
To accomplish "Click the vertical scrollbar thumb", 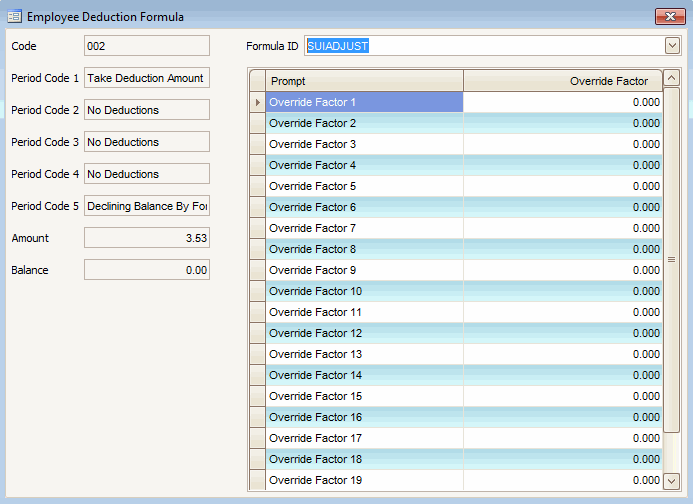I will (x=671, y=258).
